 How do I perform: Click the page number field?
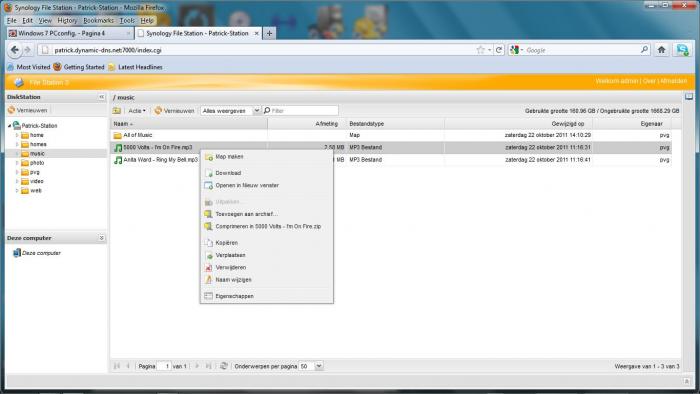pos(163,366)
